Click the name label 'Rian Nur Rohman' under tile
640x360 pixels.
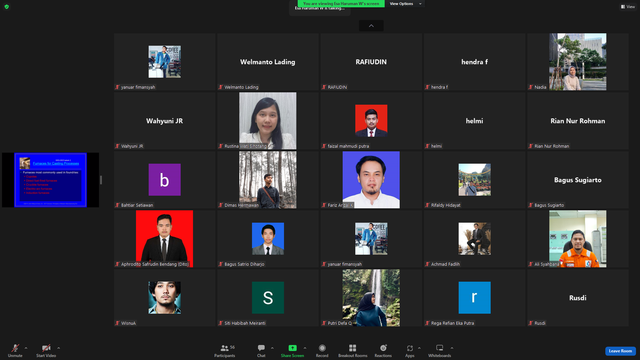click(551, 146)
